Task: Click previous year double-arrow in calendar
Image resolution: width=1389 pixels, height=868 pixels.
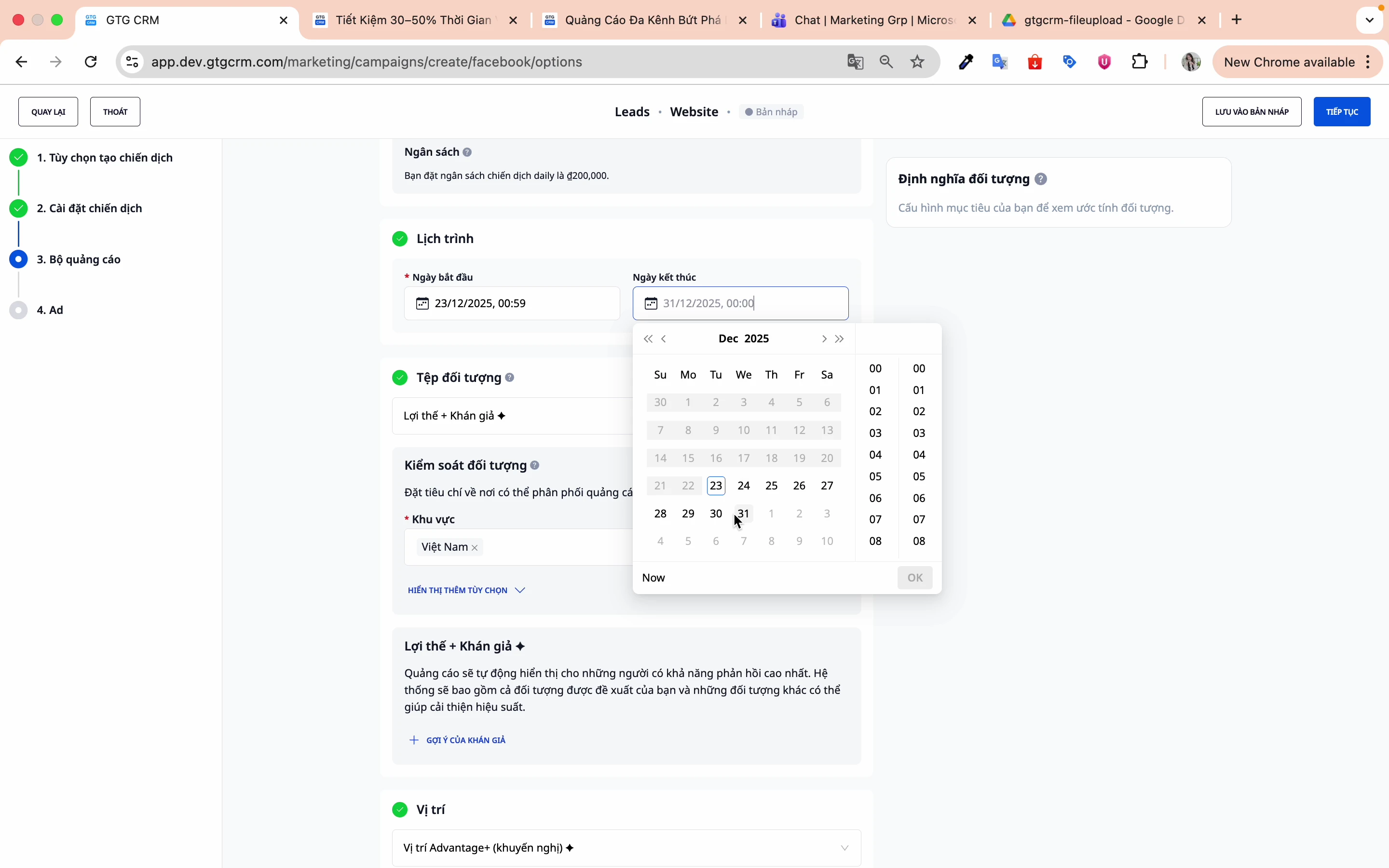Action: click(x=648, y=339)
